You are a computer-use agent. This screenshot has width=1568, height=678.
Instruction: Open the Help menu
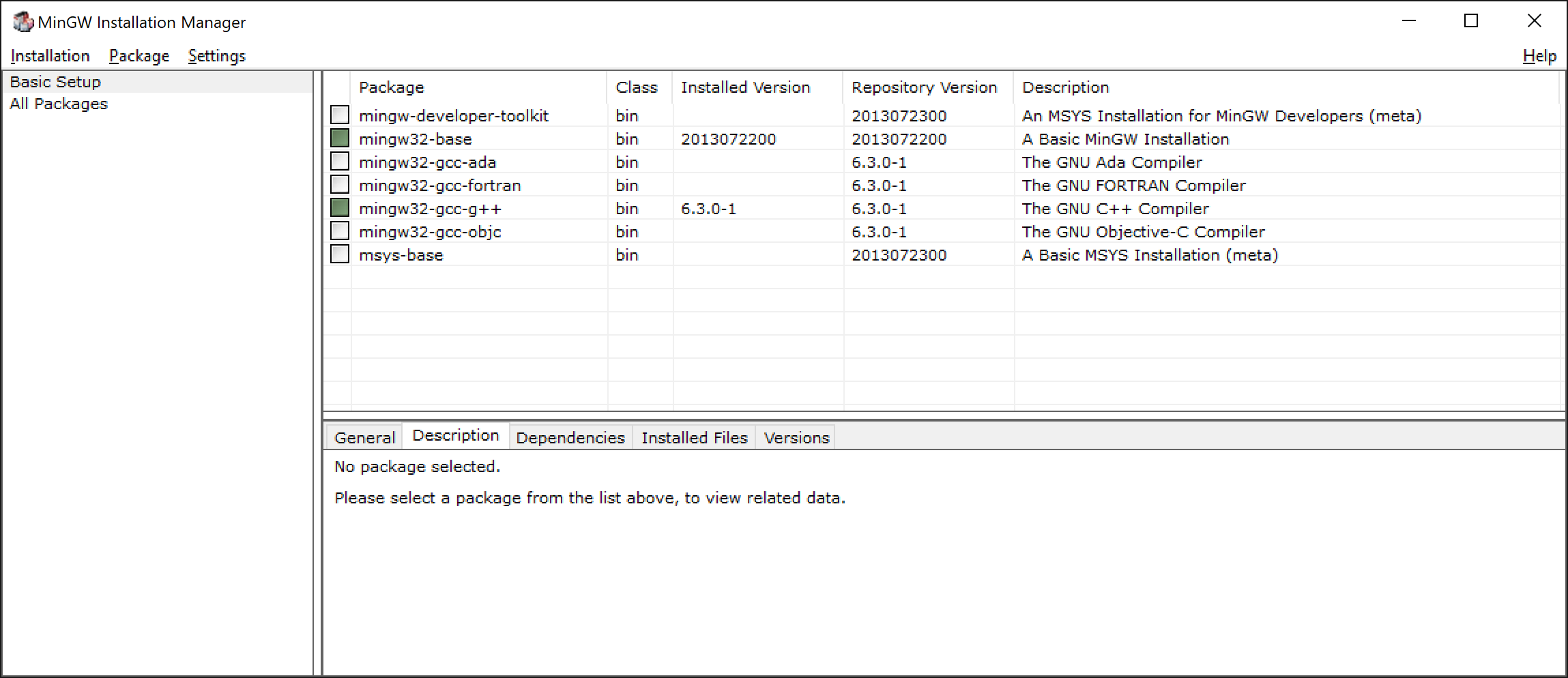(x=1539, y=56)
